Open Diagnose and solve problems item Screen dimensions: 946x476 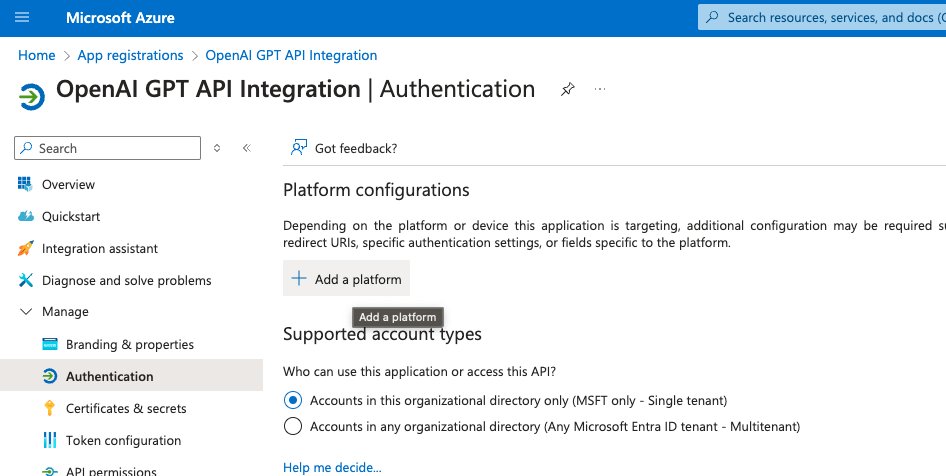point(126,280)
